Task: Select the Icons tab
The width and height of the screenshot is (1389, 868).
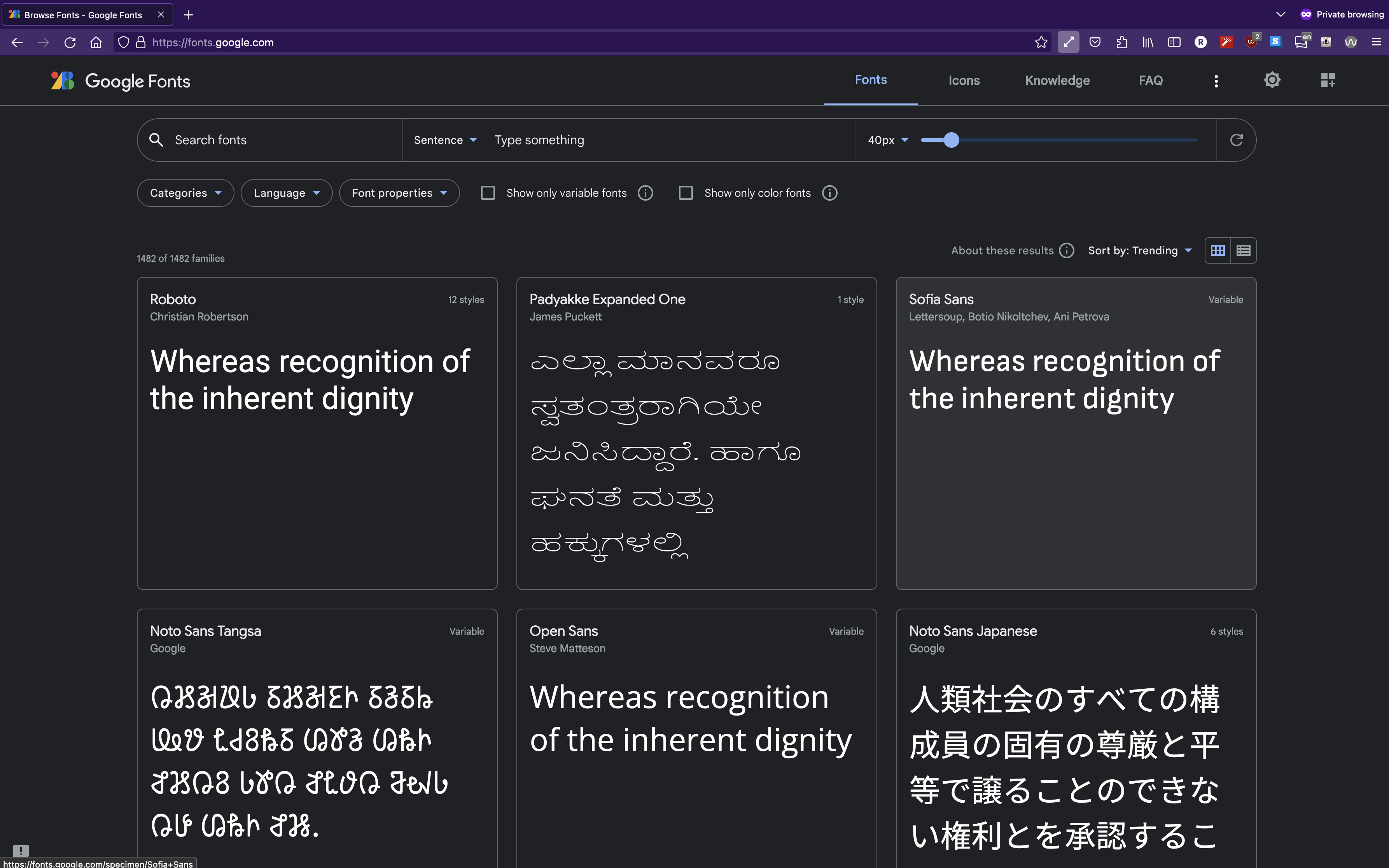Action: click(964, 80)
